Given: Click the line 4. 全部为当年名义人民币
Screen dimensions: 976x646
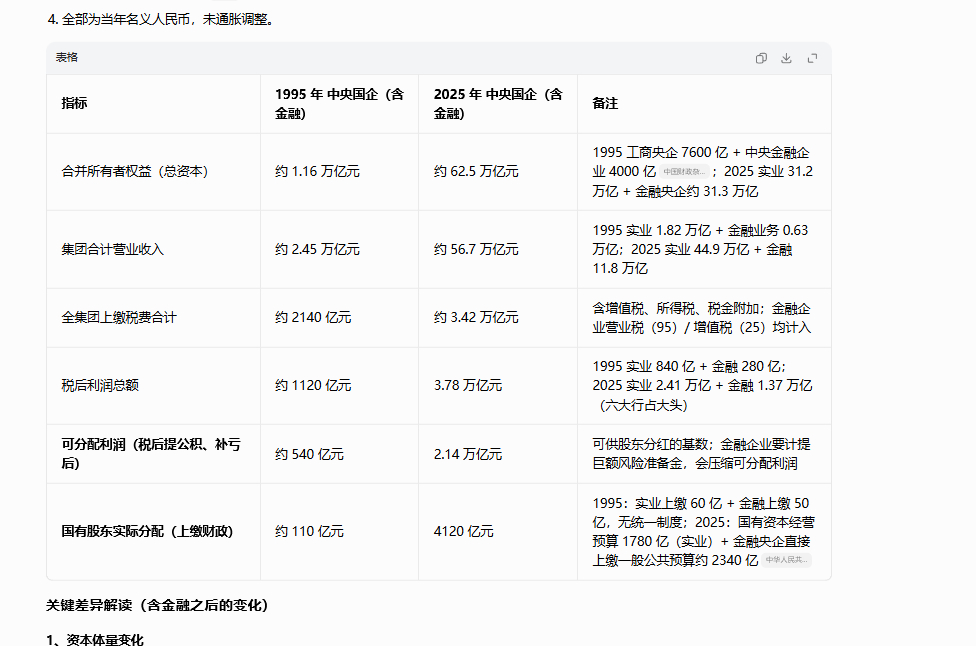Looking at the screenshot, I should 161,19.
